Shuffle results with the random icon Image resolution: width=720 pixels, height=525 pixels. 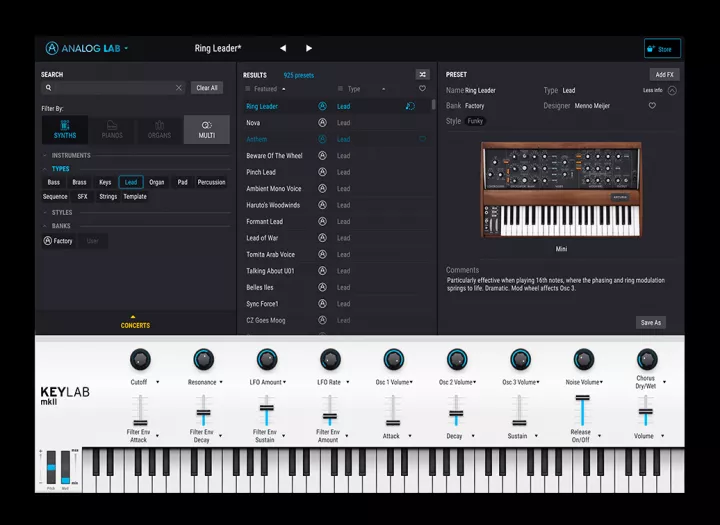click(x=422, y=74)
